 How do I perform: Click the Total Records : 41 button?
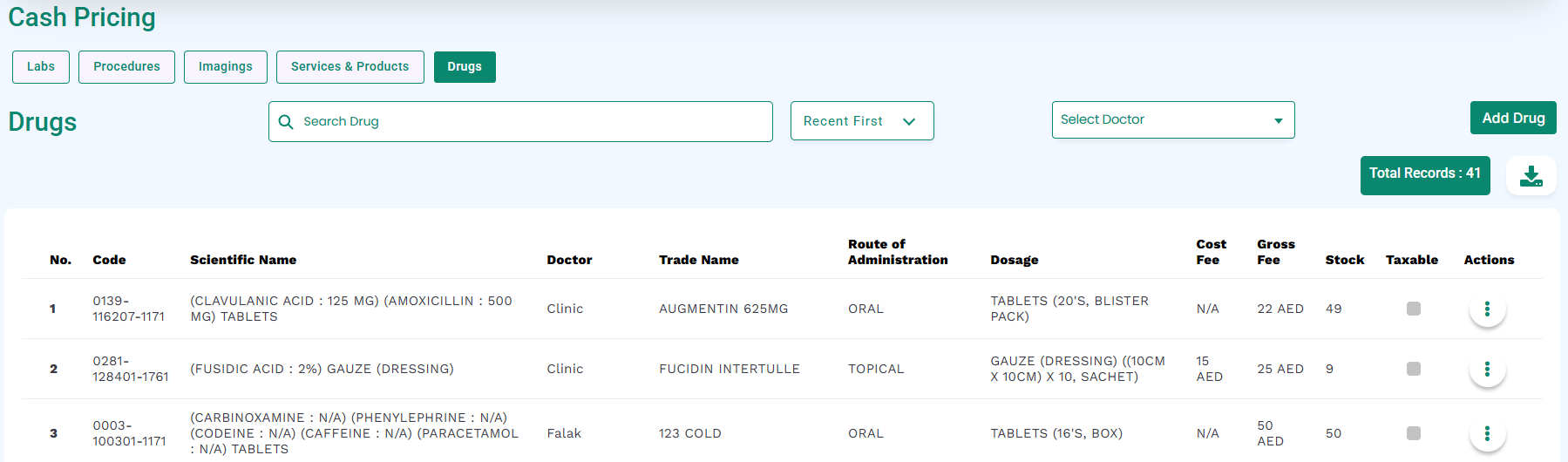[x=1425, y=175]
